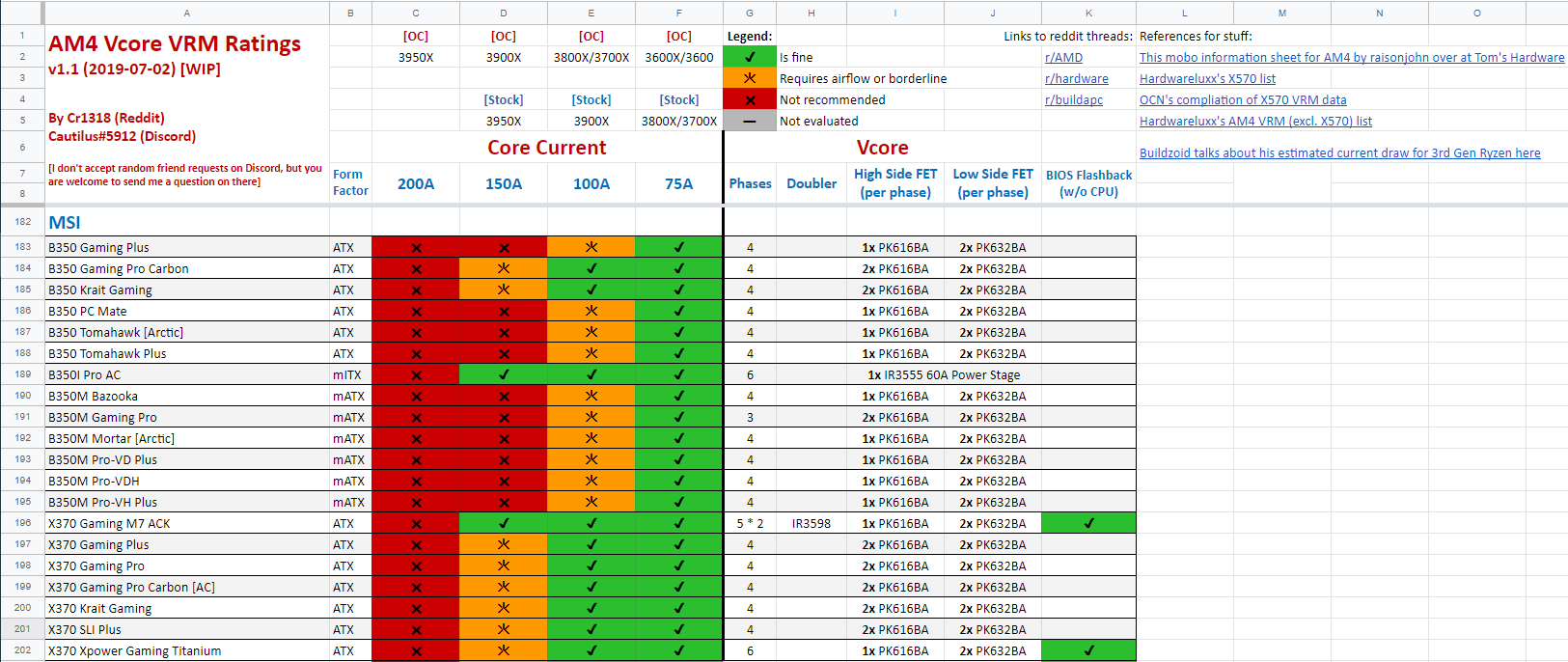The image size is (1568, 662).
Task: Select row 182 header
Action: pos(22,222)
